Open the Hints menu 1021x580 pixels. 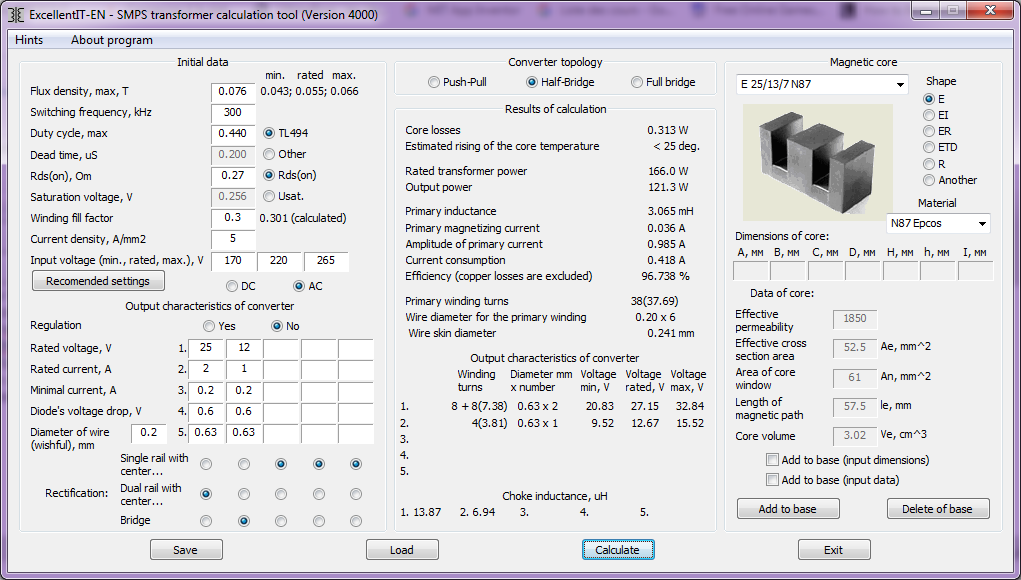click(29, 40)
